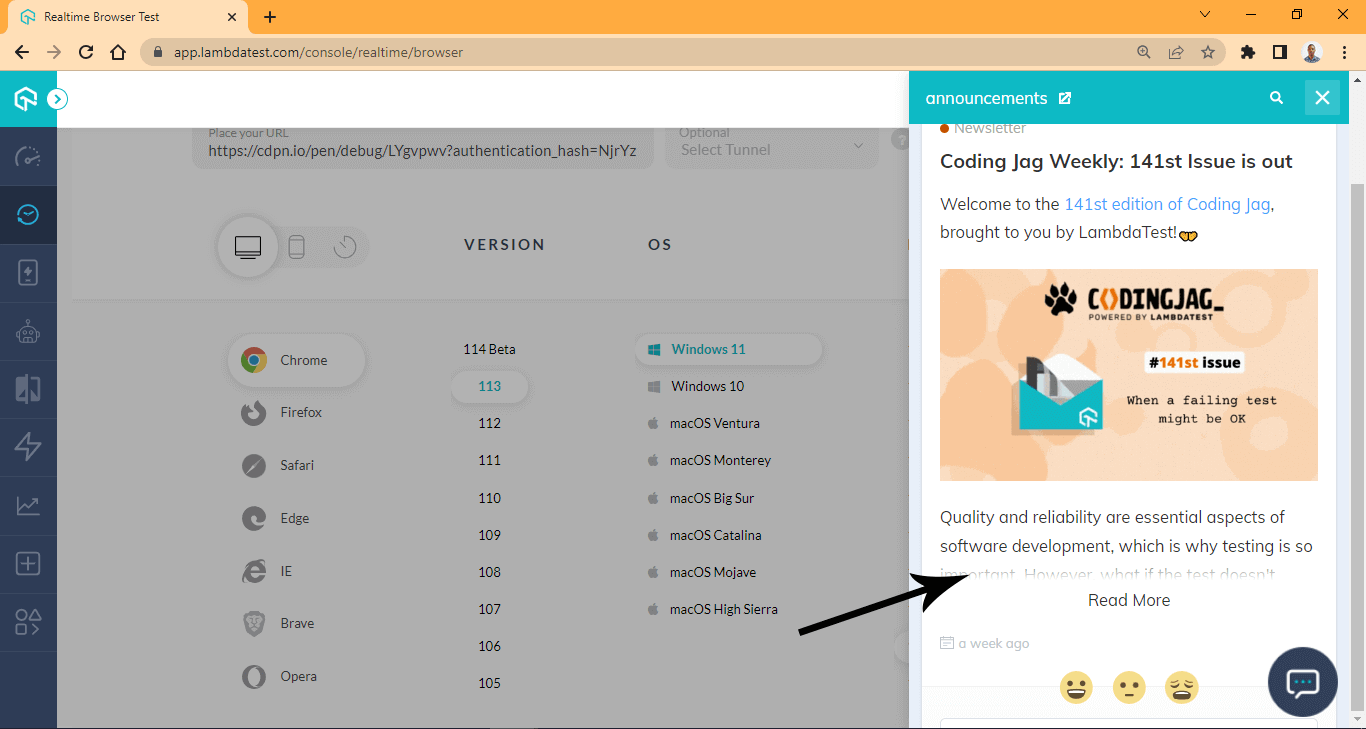Click the plus box sidebar icon
Screen dimensions: 1366x729
[x=28, y=564]
